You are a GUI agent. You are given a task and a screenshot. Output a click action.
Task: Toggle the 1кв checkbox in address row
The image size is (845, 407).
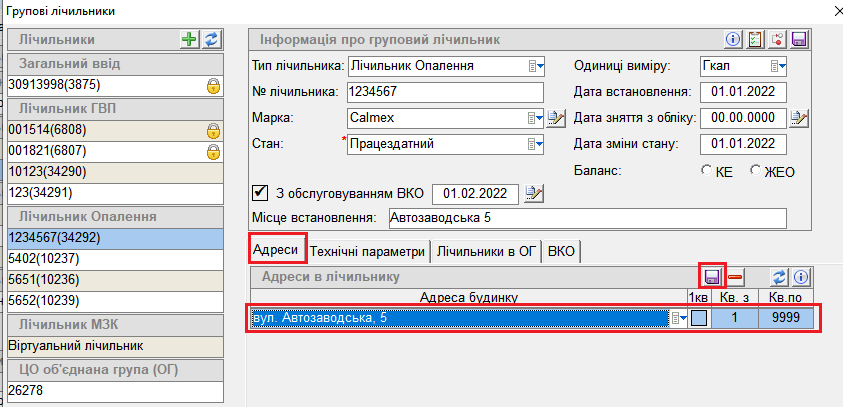click(699, 318)
